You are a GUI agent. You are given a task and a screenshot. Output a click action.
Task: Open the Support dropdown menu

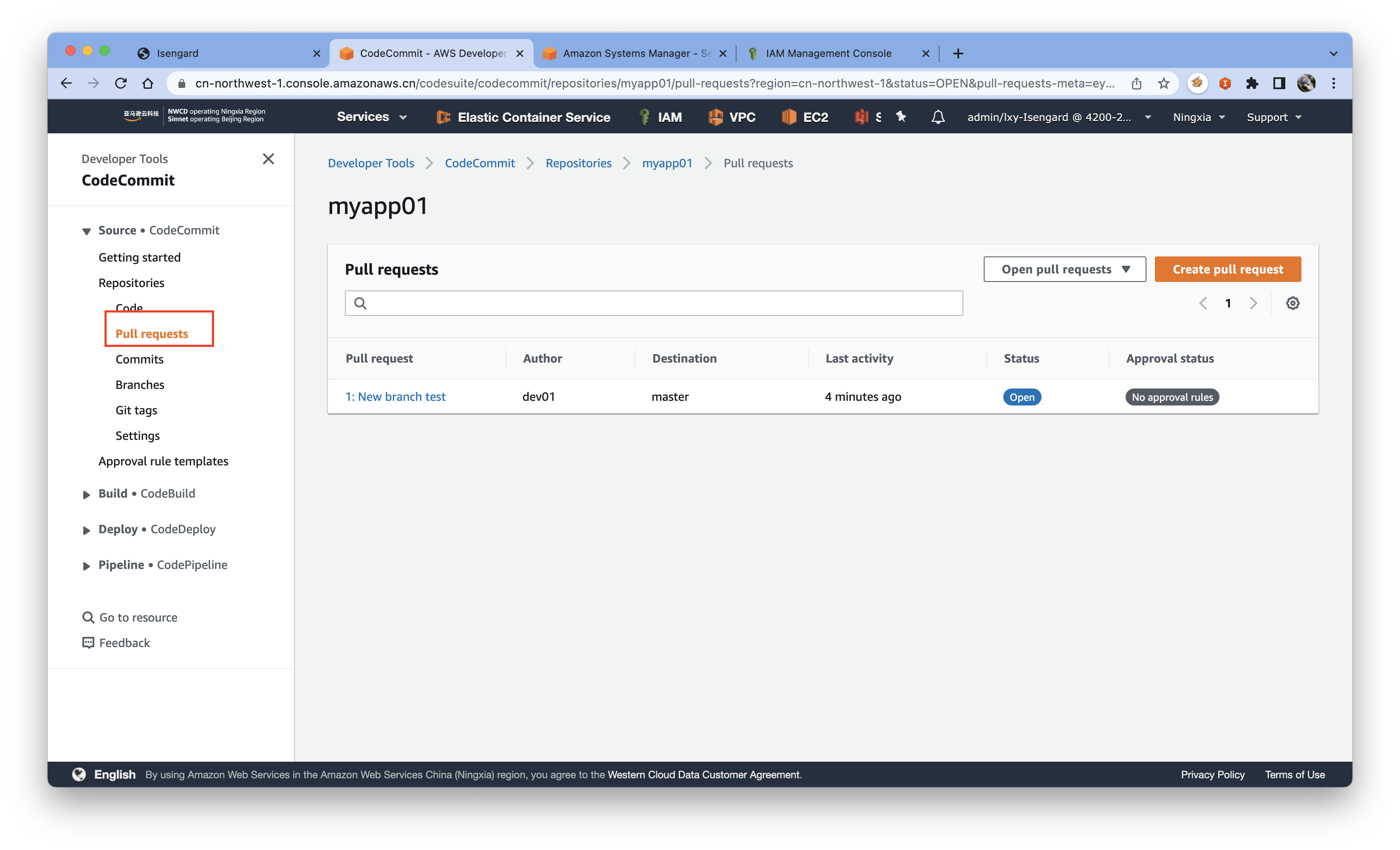(1273, 117)
